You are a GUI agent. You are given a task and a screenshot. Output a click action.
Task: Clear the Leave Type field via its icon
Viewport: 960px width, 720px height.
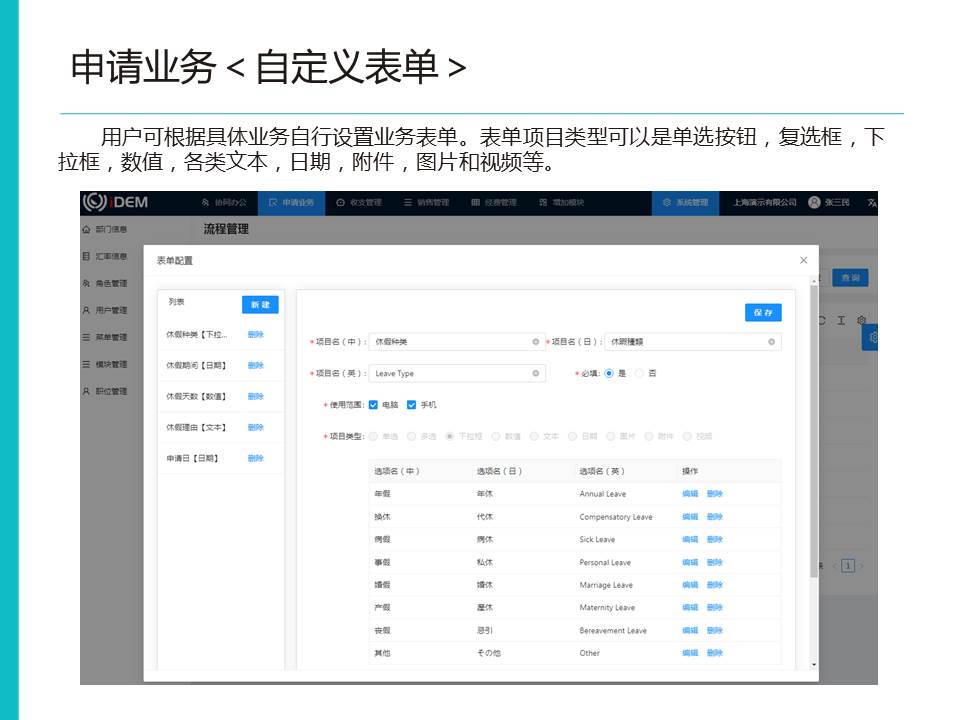pyautogui.click(x=535, y=373)
